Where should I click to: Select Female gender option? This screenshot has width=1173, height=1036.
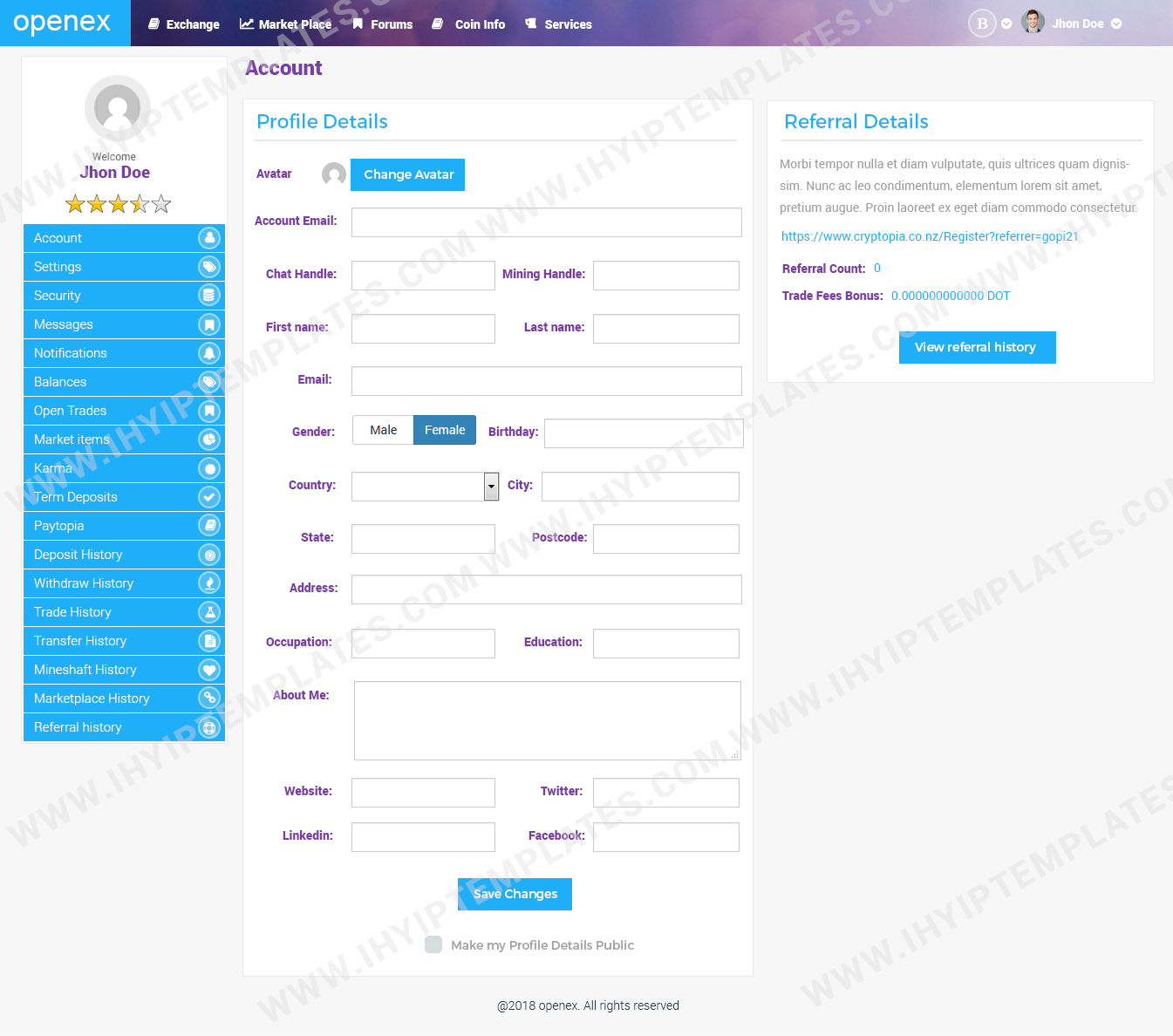[445, 430]
